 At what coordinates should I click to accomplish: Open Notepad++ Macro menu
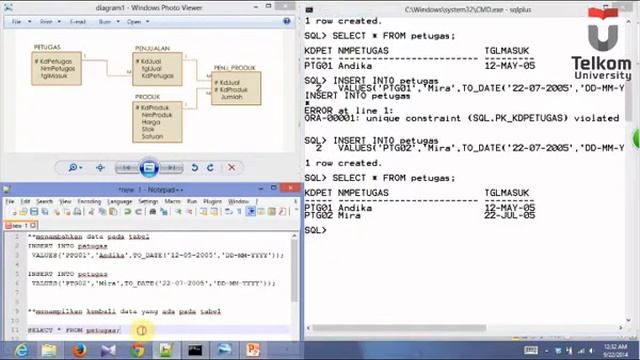(173, 202)
